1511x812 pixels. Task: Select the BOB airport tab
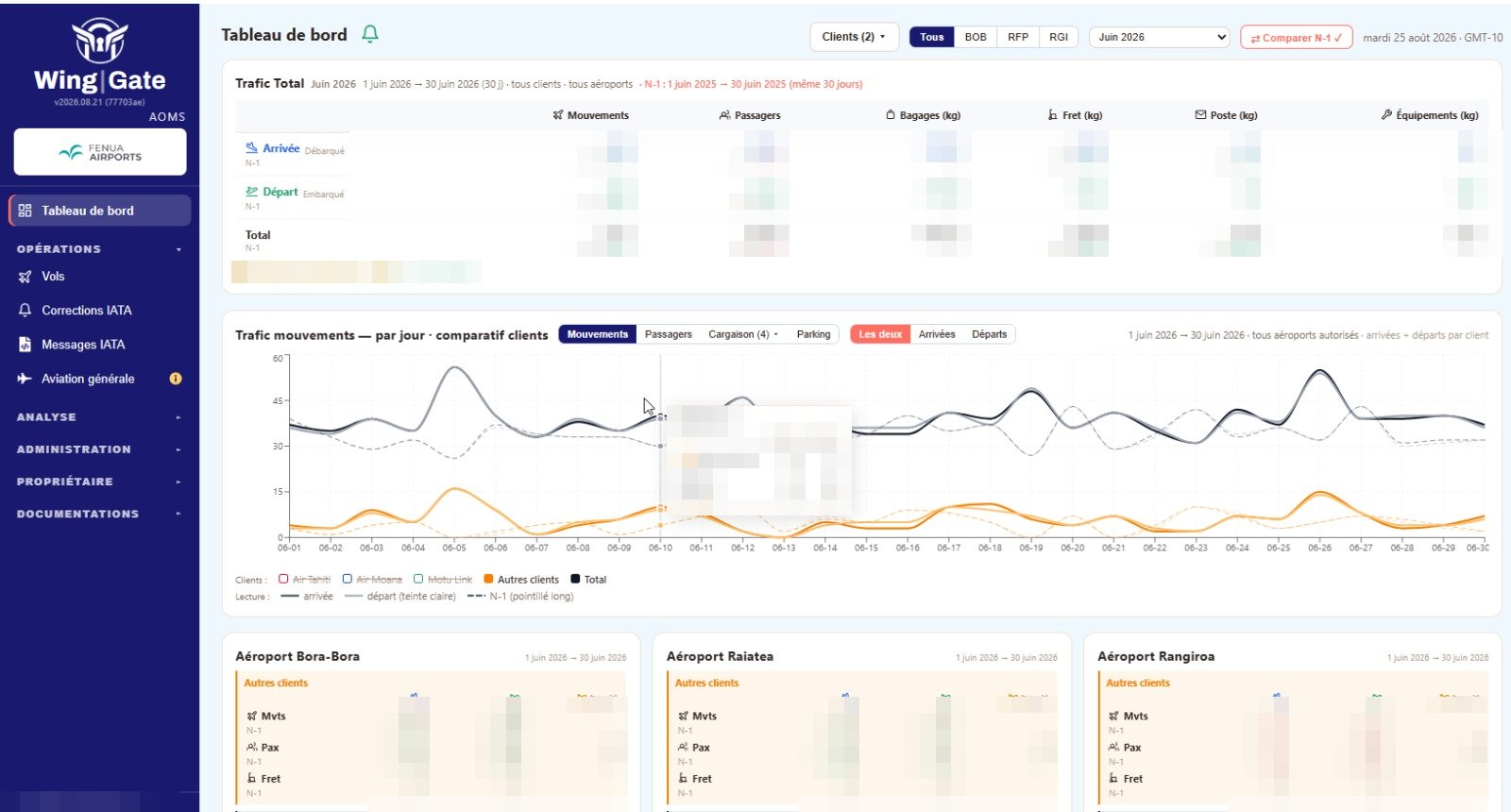point(976,37)
